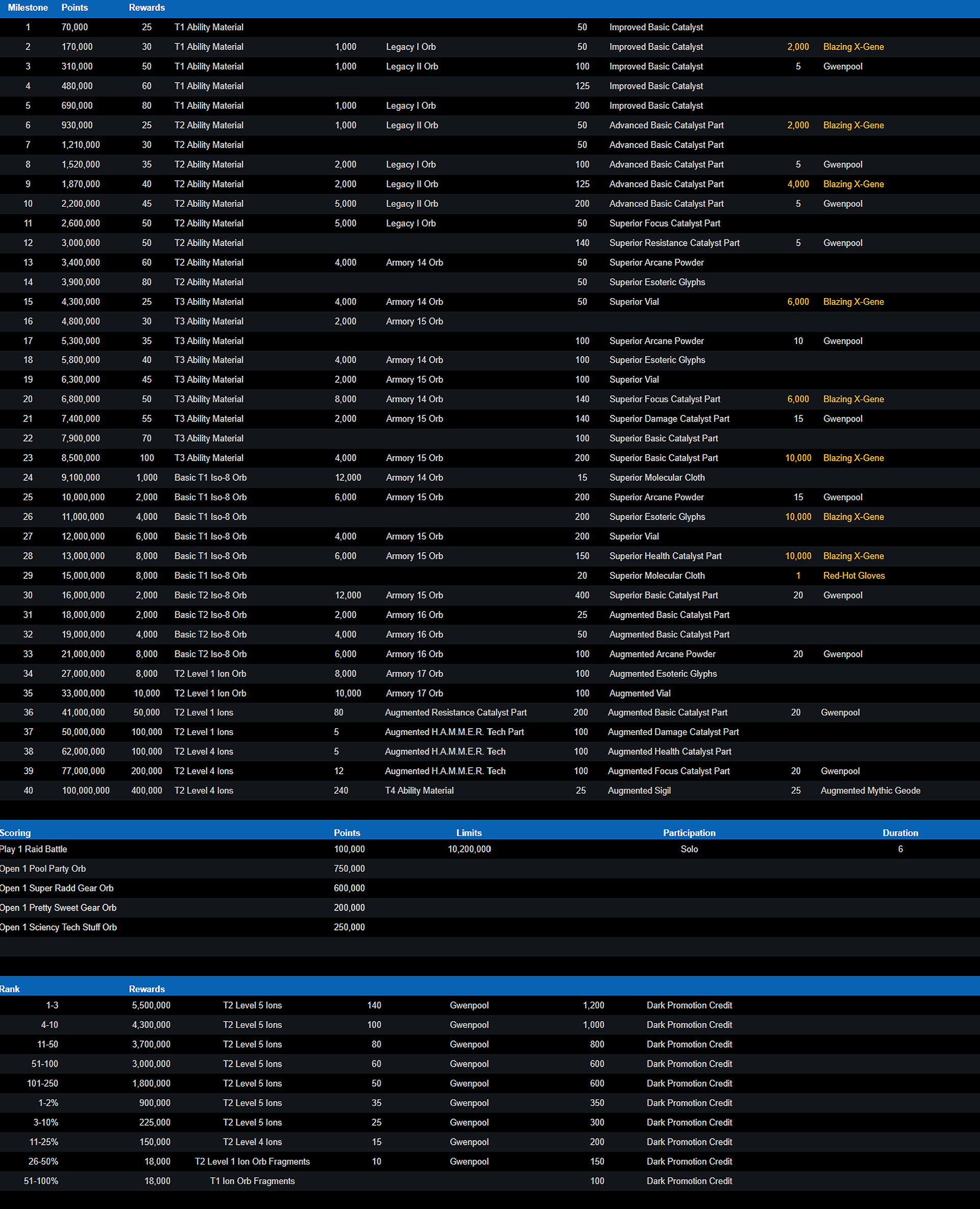Click Augmented Mythic Geode in milestone 40
Viewport: 980px width, 1209px height.
pos(870,791)
